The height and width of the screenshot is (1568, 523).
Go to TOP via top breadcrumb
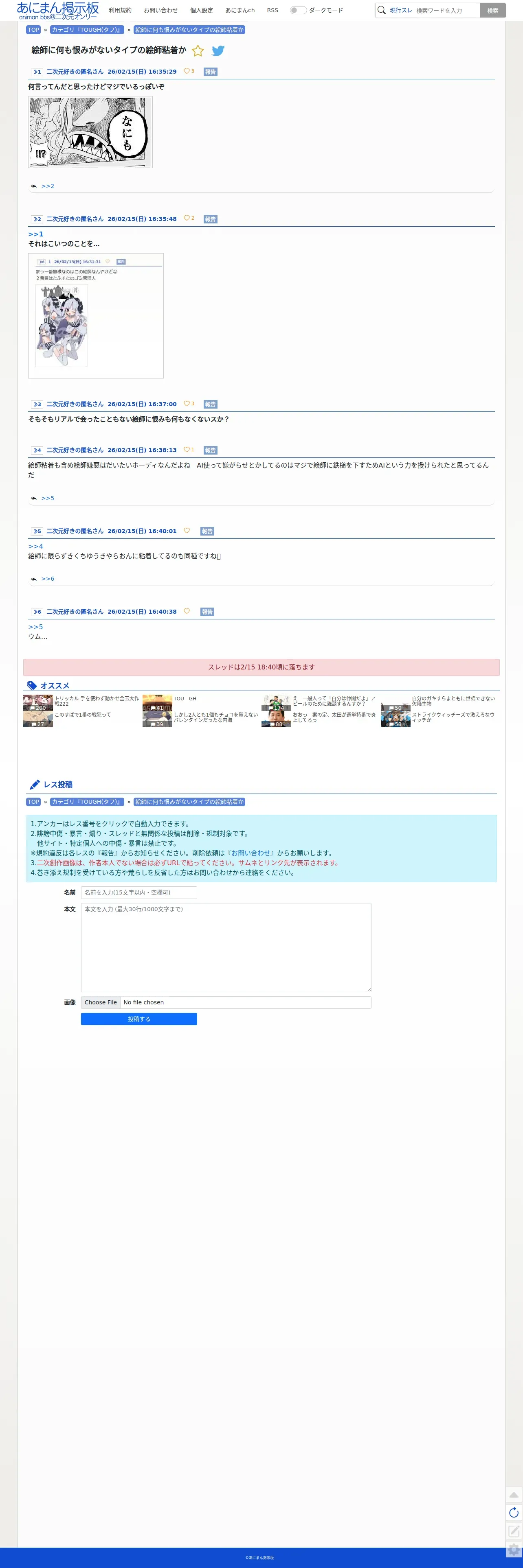[x=33, y=30]
